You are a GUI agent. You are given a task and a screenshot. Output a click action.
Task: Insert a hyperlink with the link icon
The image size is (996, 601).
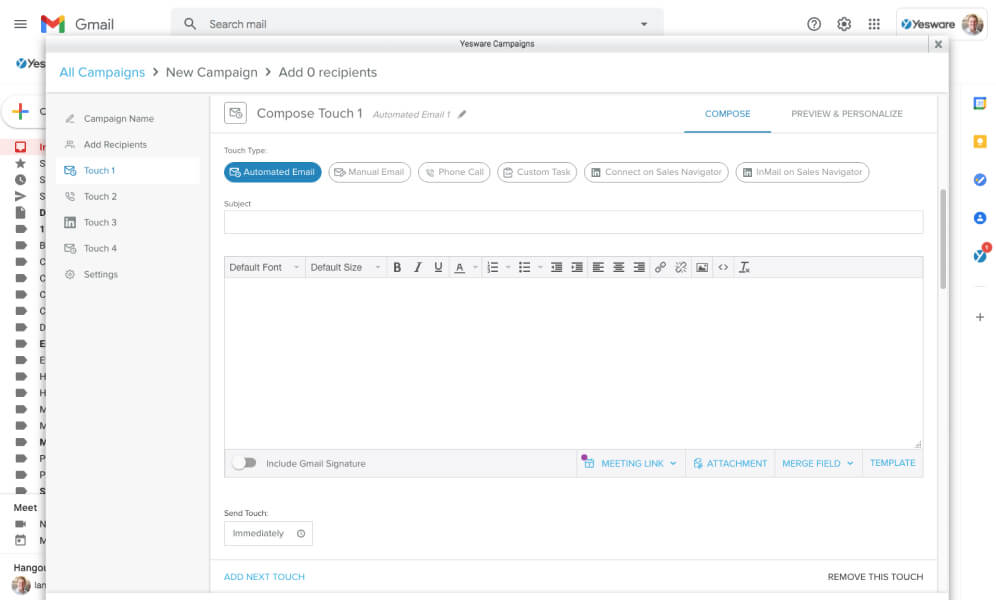(661, 267)
